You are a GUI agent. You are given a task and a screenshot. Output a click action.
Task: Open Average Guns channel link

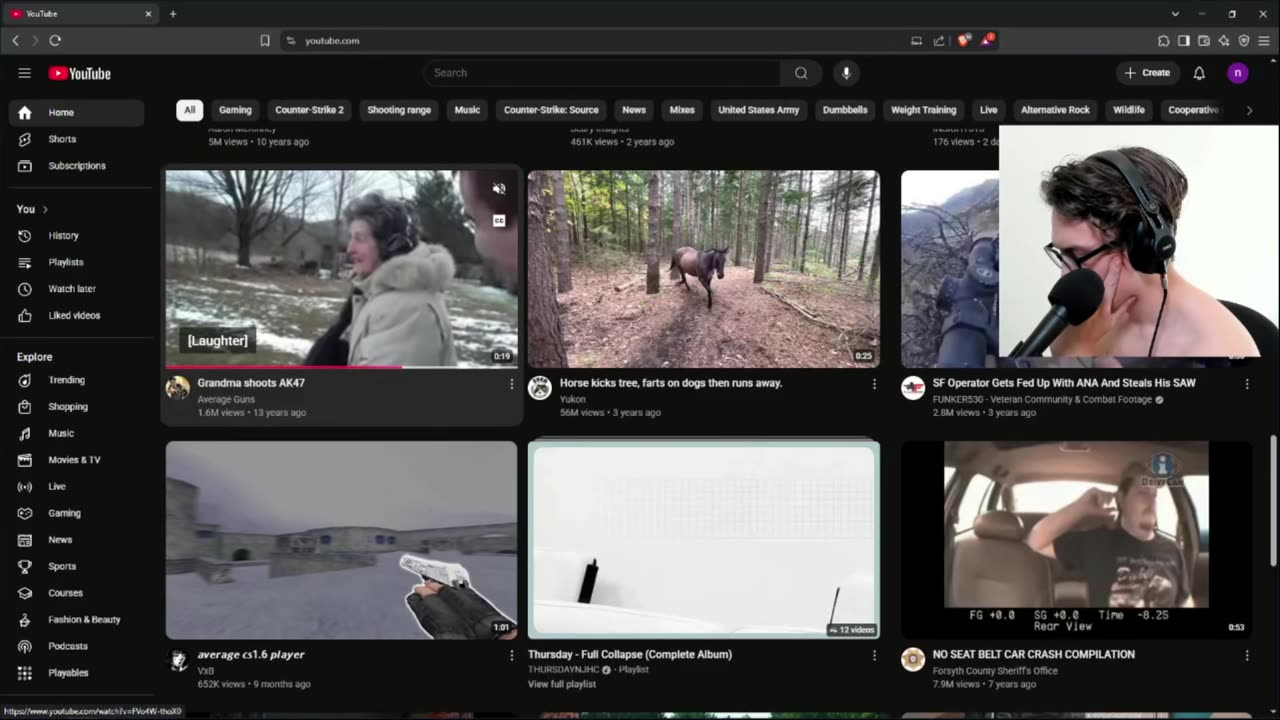point(226,399)
